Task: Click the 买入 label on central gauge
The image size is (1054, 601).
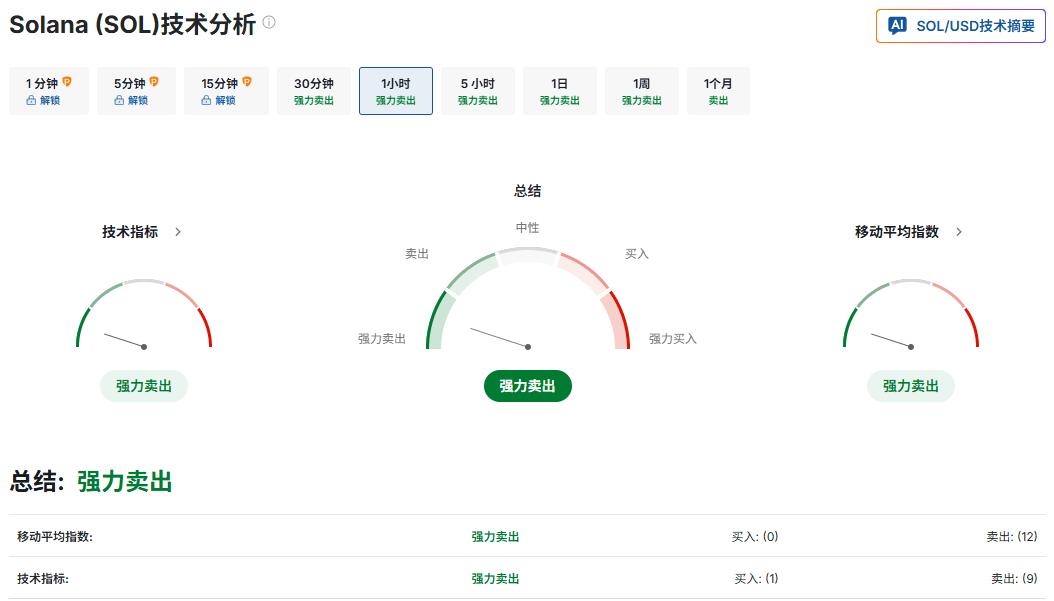Action: click(637, 253)
